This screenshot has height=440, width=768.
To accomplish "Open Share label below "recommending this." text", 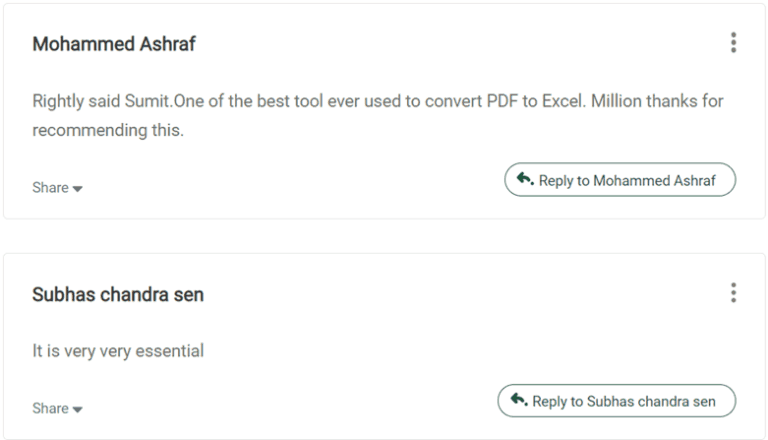I will [50, 188].
